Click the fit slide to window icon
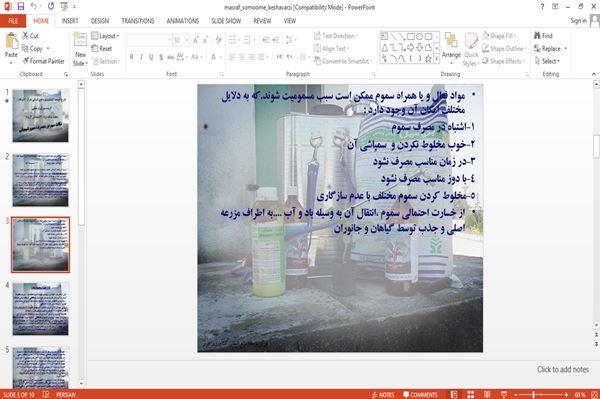Viewport: 600px width, 399px height. pyautogui.click(x=594, y=394)
